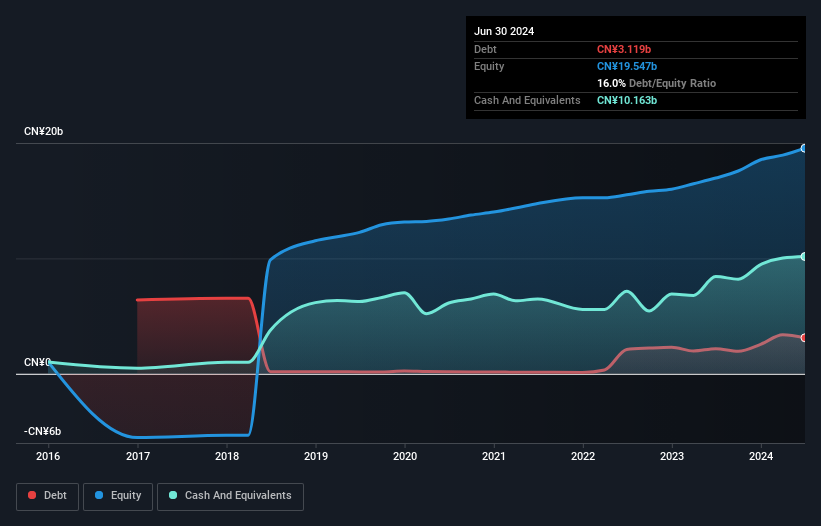Click the 2018 axis label
The height and width of the screenshot is (526, 821).
tap(227, 456)
